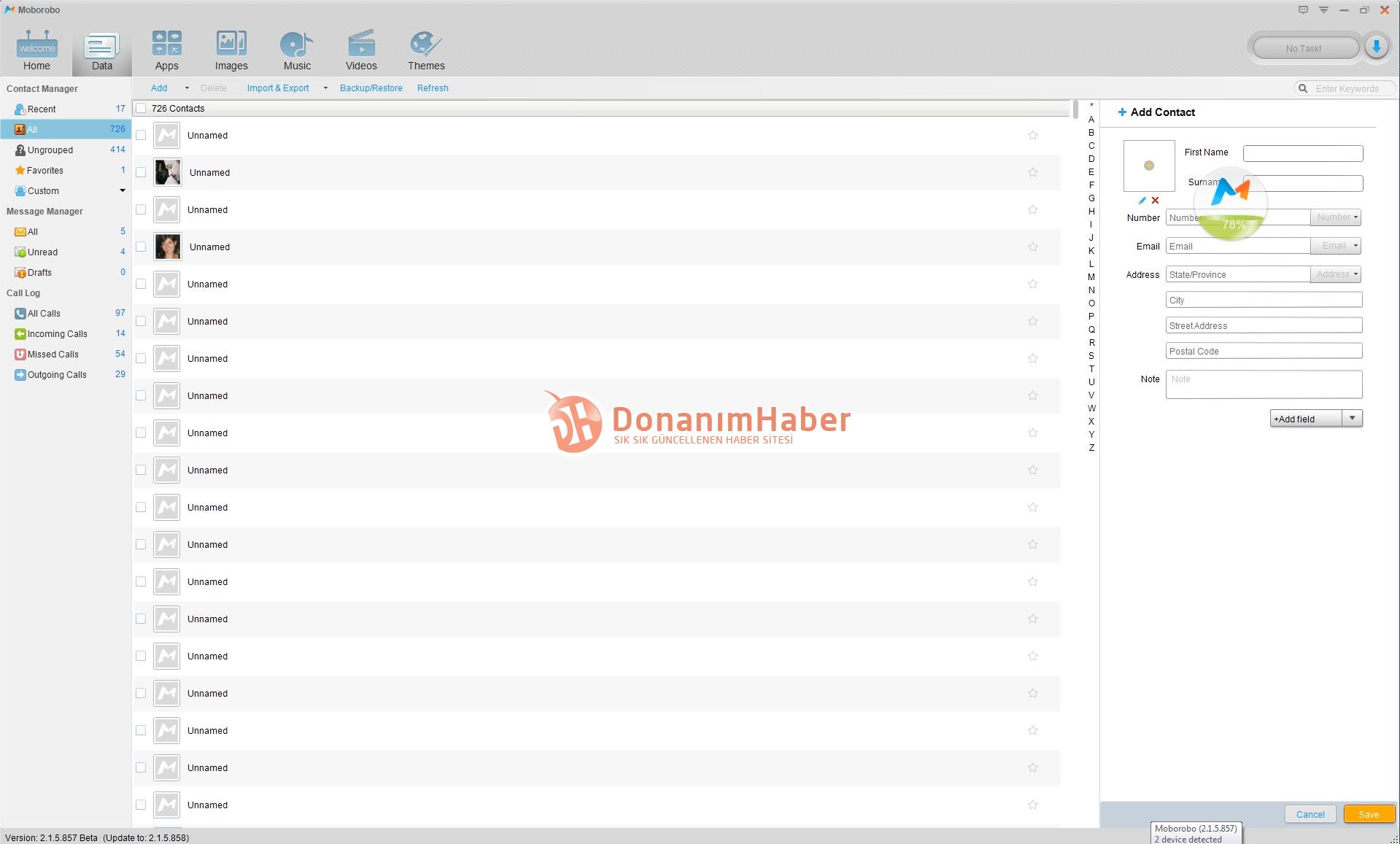
Task: Favorite the second contact with star
Action: pyautogui.click(x=1032, y=172)
